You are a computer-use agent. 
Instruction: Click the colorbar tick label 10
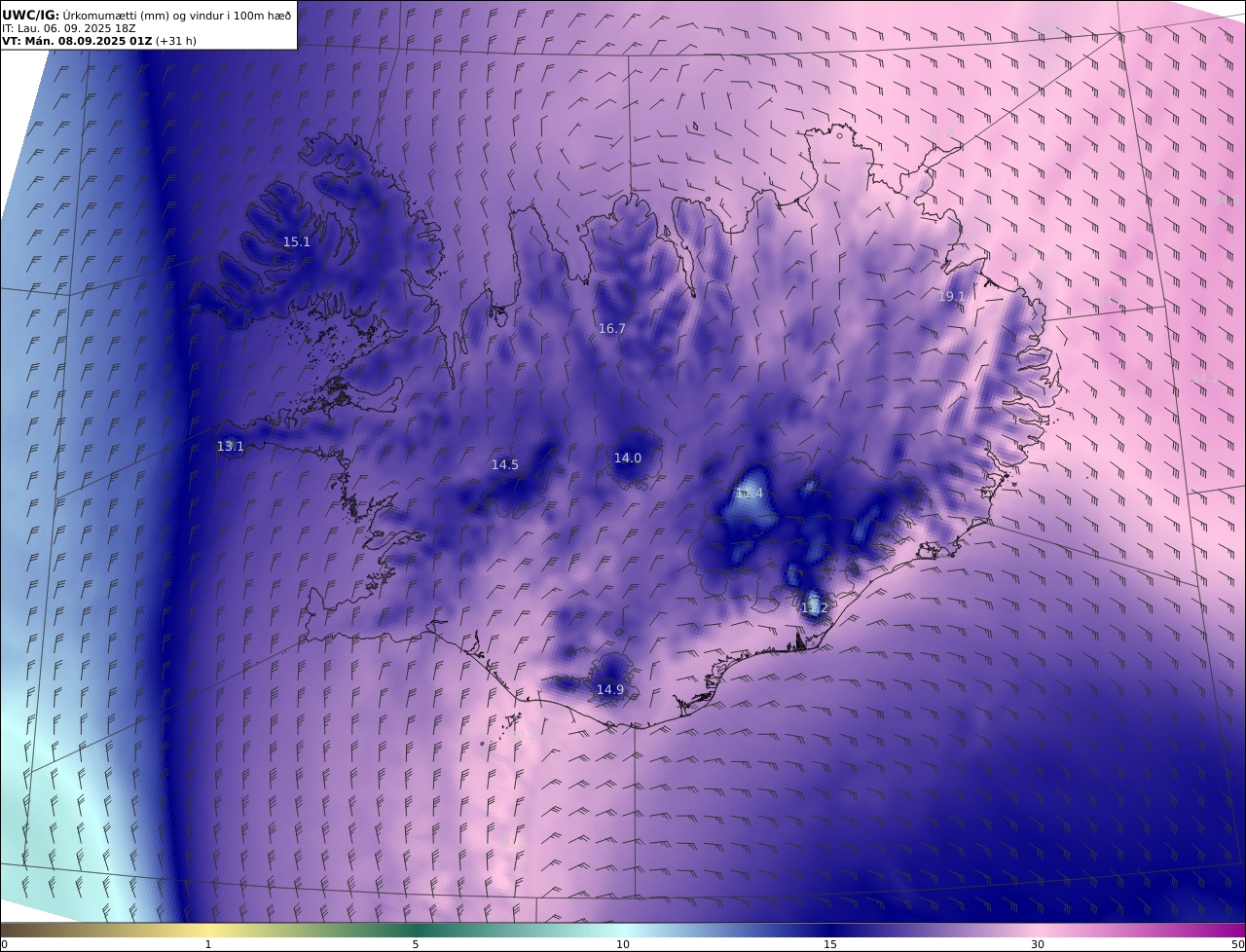(x=623, y=944)
